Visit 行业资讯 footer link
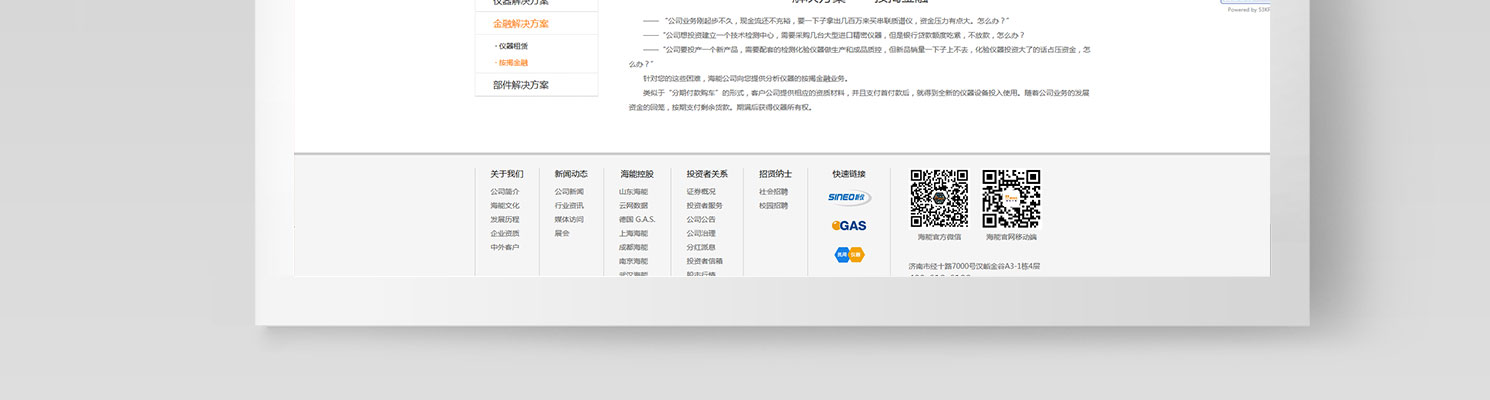Image resolution: width=1490 pixels, height=400 pixels. point(569,206)
